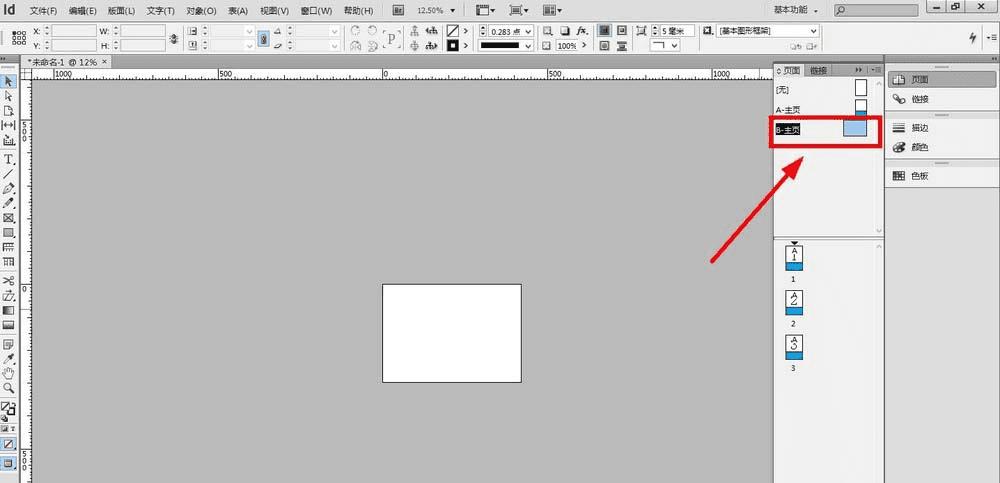Toggle the constrain scale proportions chain button
1000x483 pixels.
click(x=263, y=38)
